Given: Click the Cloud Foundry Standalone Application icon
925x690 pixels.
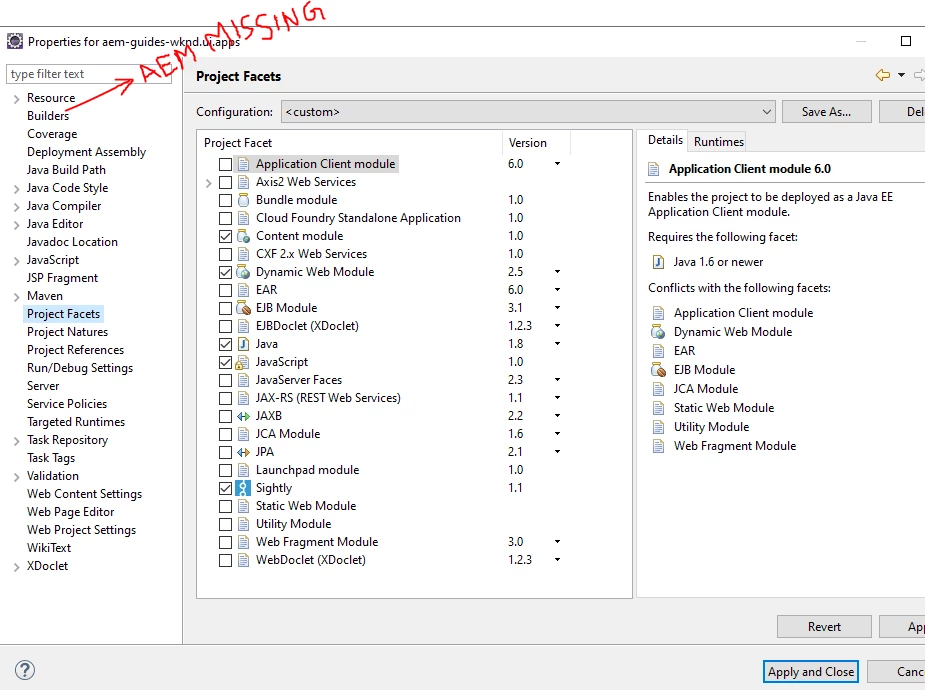Looking at the screenshot, I should 243,218.
